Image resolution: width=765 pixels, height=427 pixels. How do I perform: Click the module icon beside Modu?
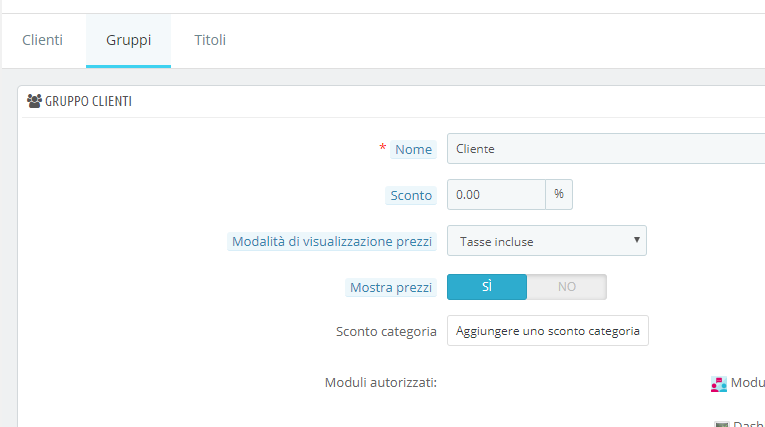[x=719, y=384]
